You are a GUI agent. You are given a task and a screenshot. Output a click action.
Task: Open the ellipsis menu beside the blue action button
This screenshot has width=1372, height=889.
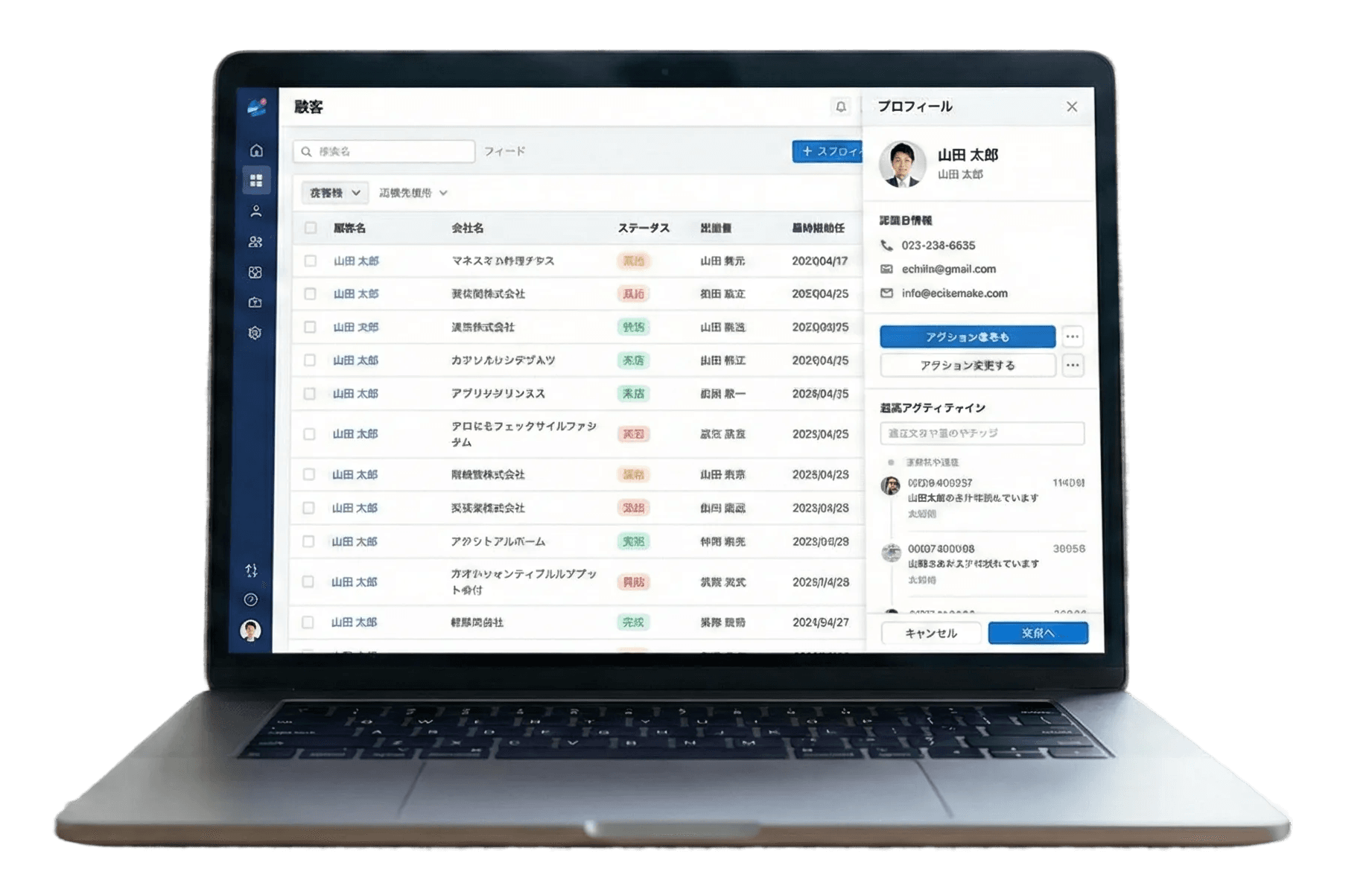[1073, 337]
